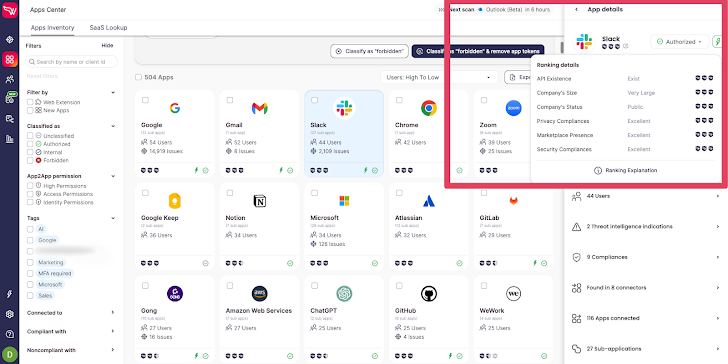Open the Found in 8 connectors row
The image size is (728, 364).
[646, 288]
